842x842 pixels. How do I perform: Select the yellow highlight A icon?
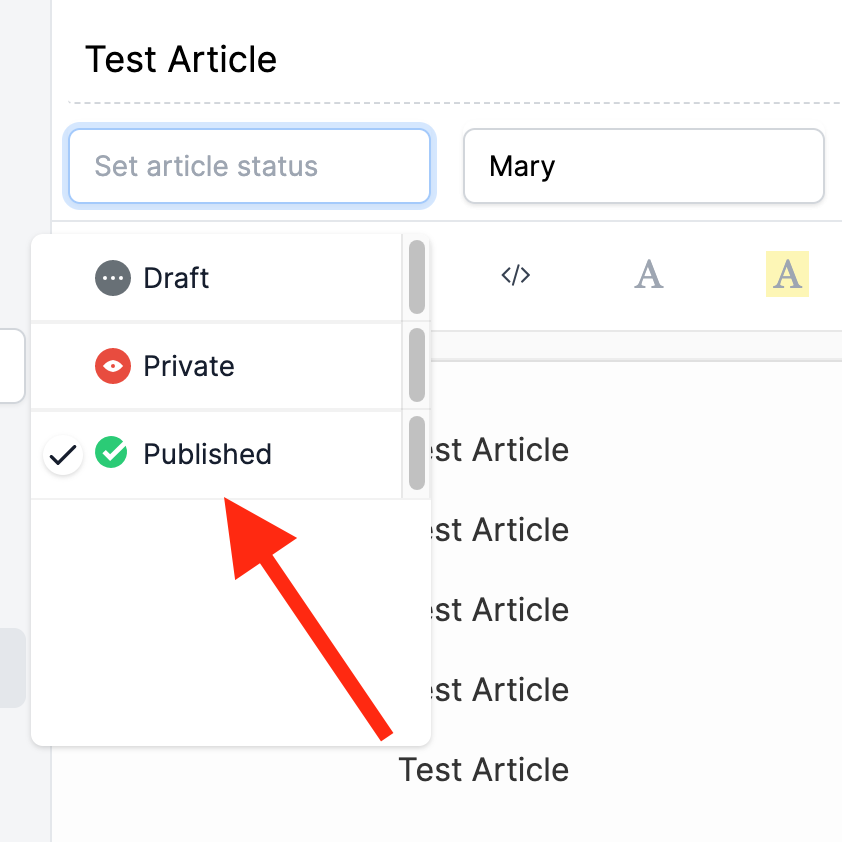pyautogui.click(x=787, y=274)
